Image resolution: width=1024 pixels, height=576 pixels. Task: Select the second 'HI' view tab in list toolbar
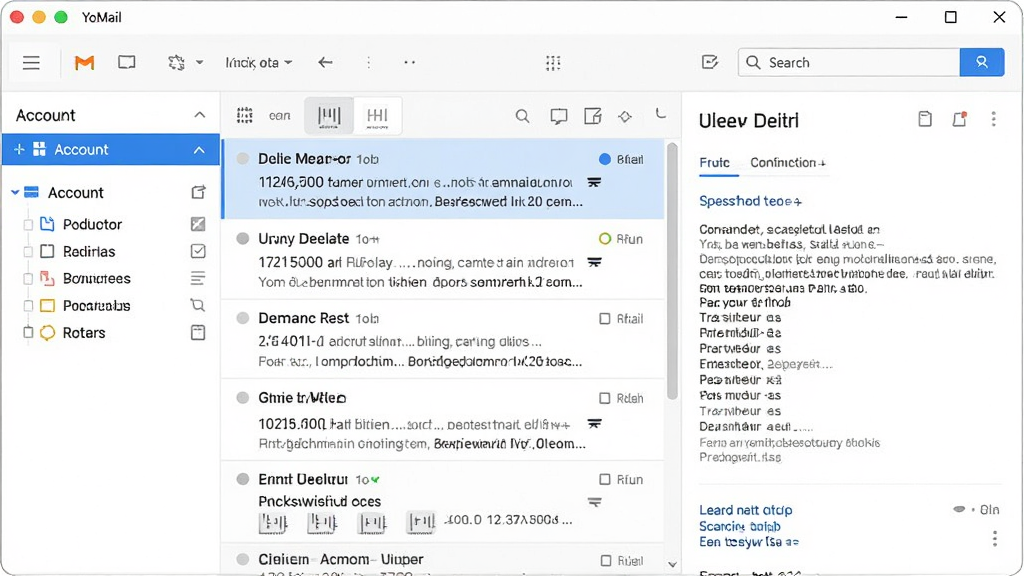point(377,116)
